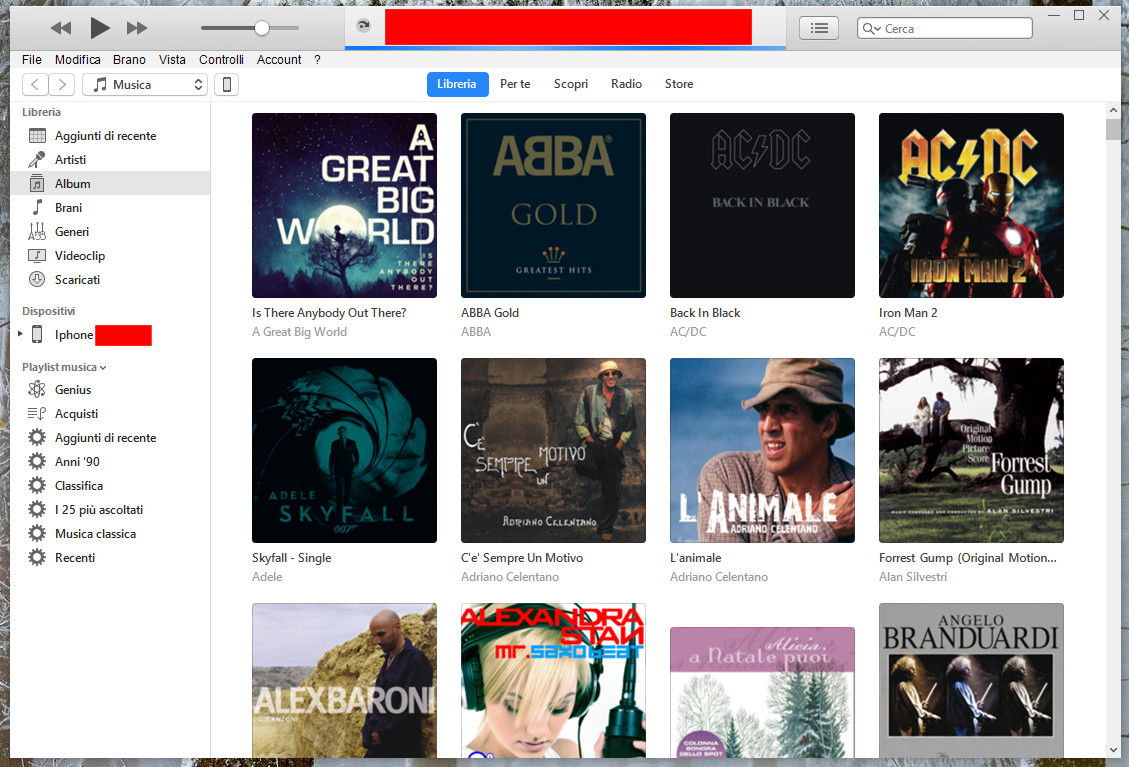This screenshot has height=767, width=1129.
Task: Open the Skyfall album cover
Action: (x=344, y=450)
